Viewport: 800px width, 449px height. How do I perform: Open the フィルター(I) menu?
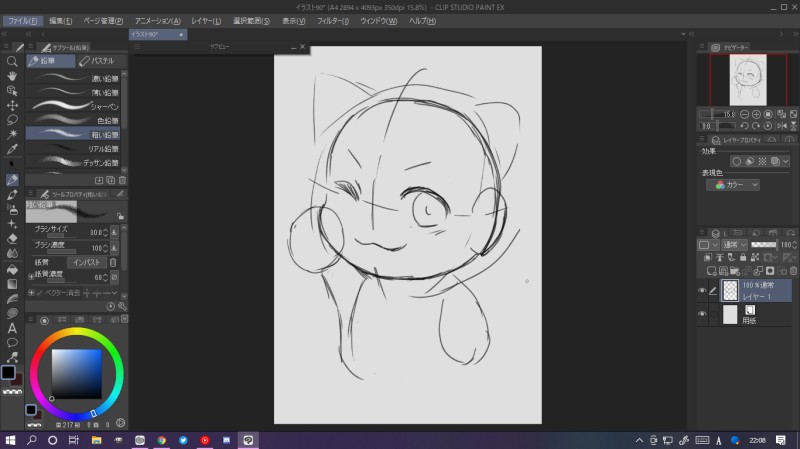point(333,21)
